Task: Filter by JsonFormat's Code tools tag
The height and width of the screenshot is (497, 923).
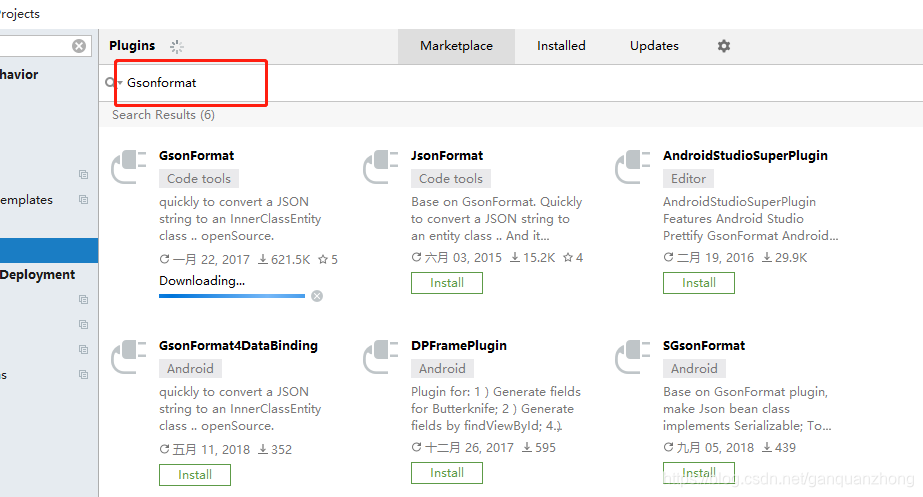Action: [x=451, y=178]
